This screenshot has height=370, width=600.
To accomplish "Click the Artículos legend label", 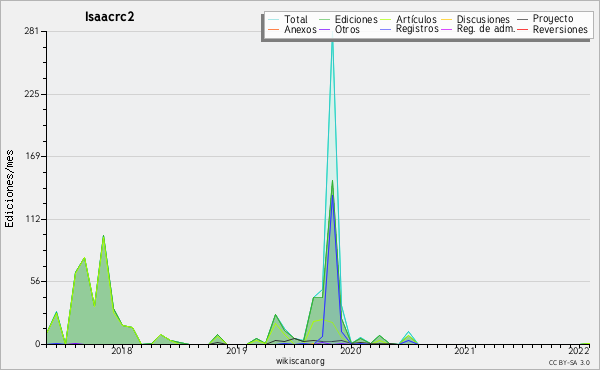I will click(x=416, y=19).
